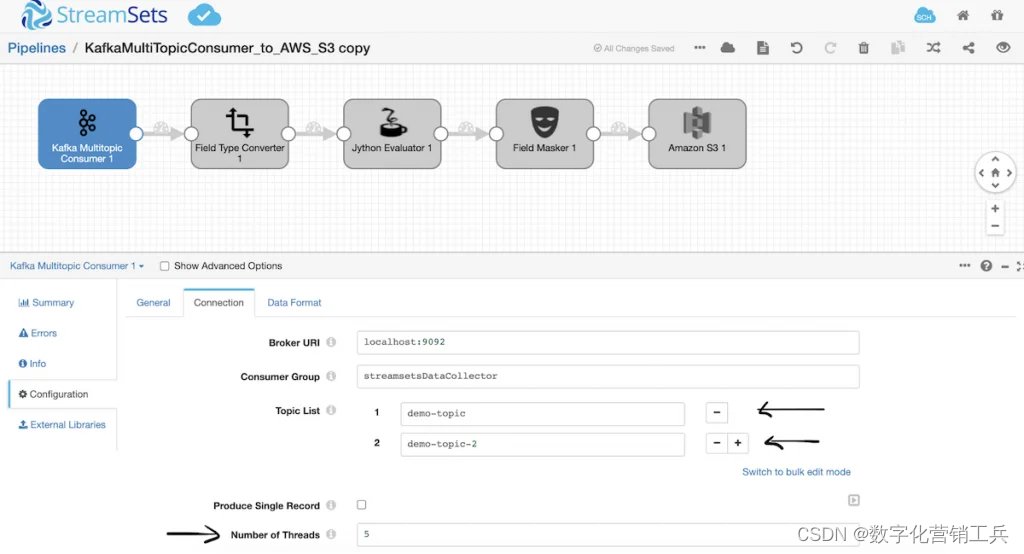Remove topic demo-topic with minus button

716,412
